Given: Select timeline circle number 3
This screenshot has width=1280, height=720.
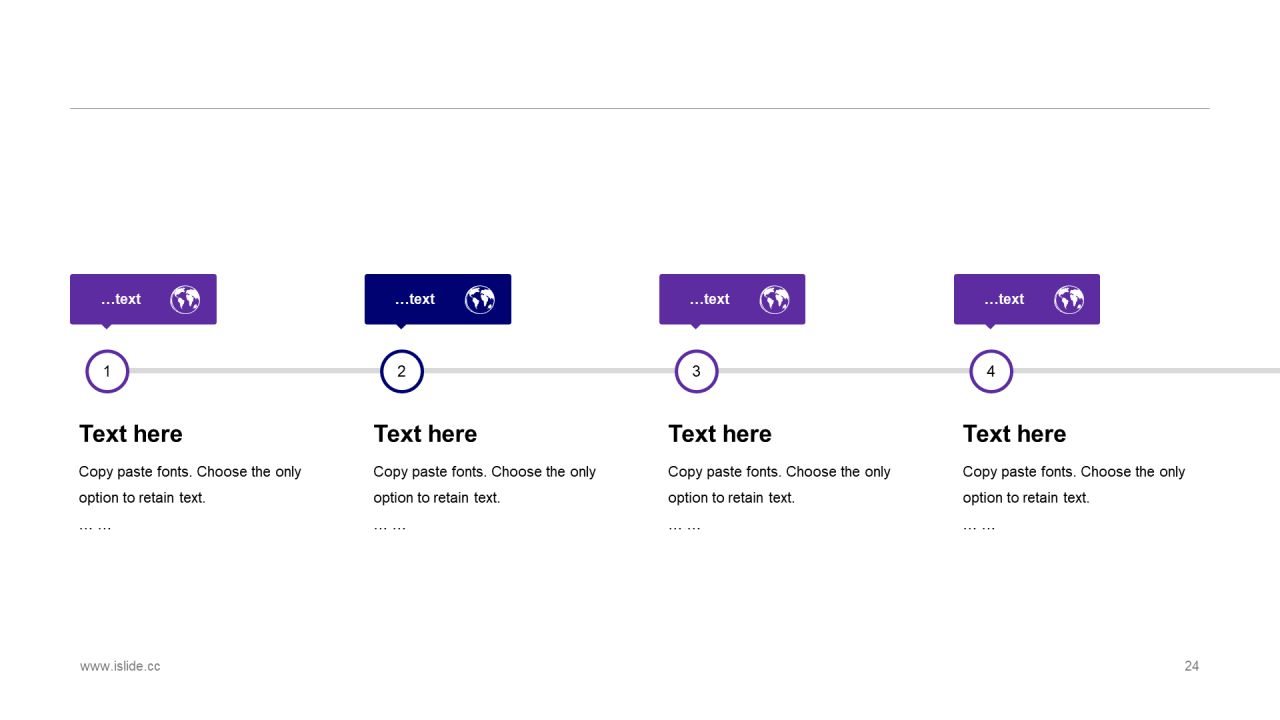Looking at the screenshot, I should (x=696, y=372).
